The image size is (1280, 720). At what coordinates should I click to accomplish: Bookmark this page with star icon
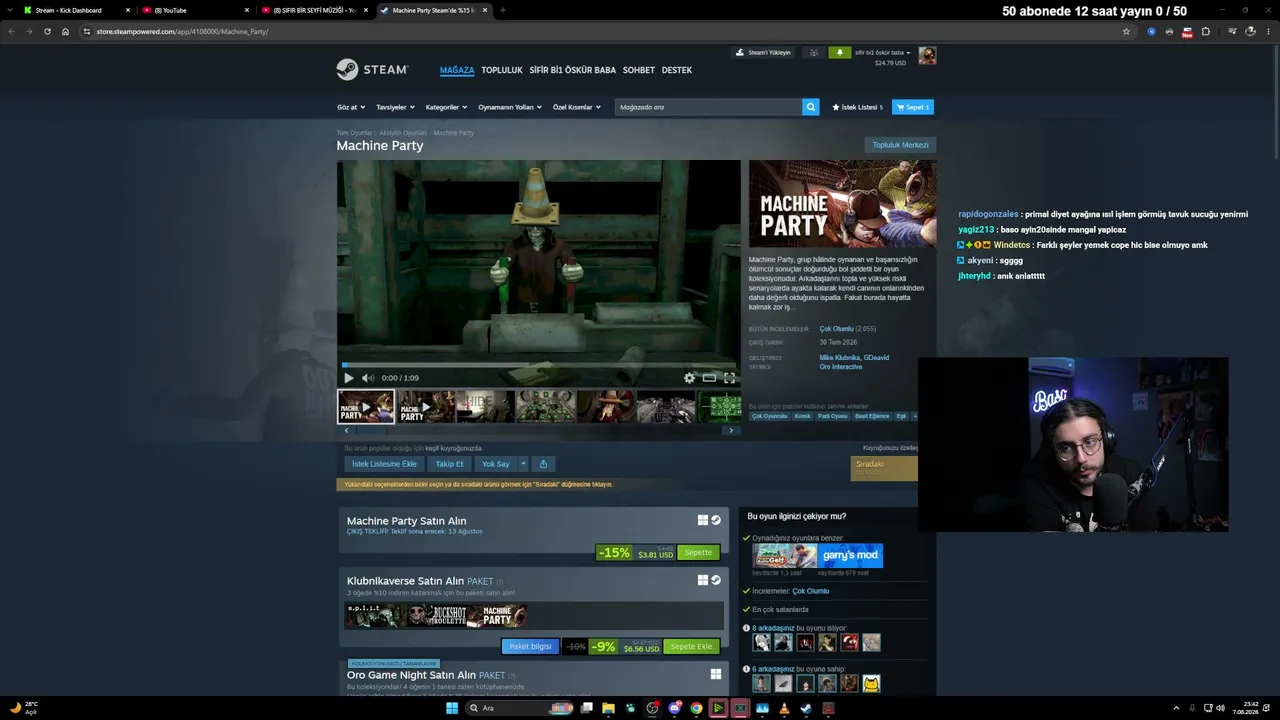[x=1126, y=31]
